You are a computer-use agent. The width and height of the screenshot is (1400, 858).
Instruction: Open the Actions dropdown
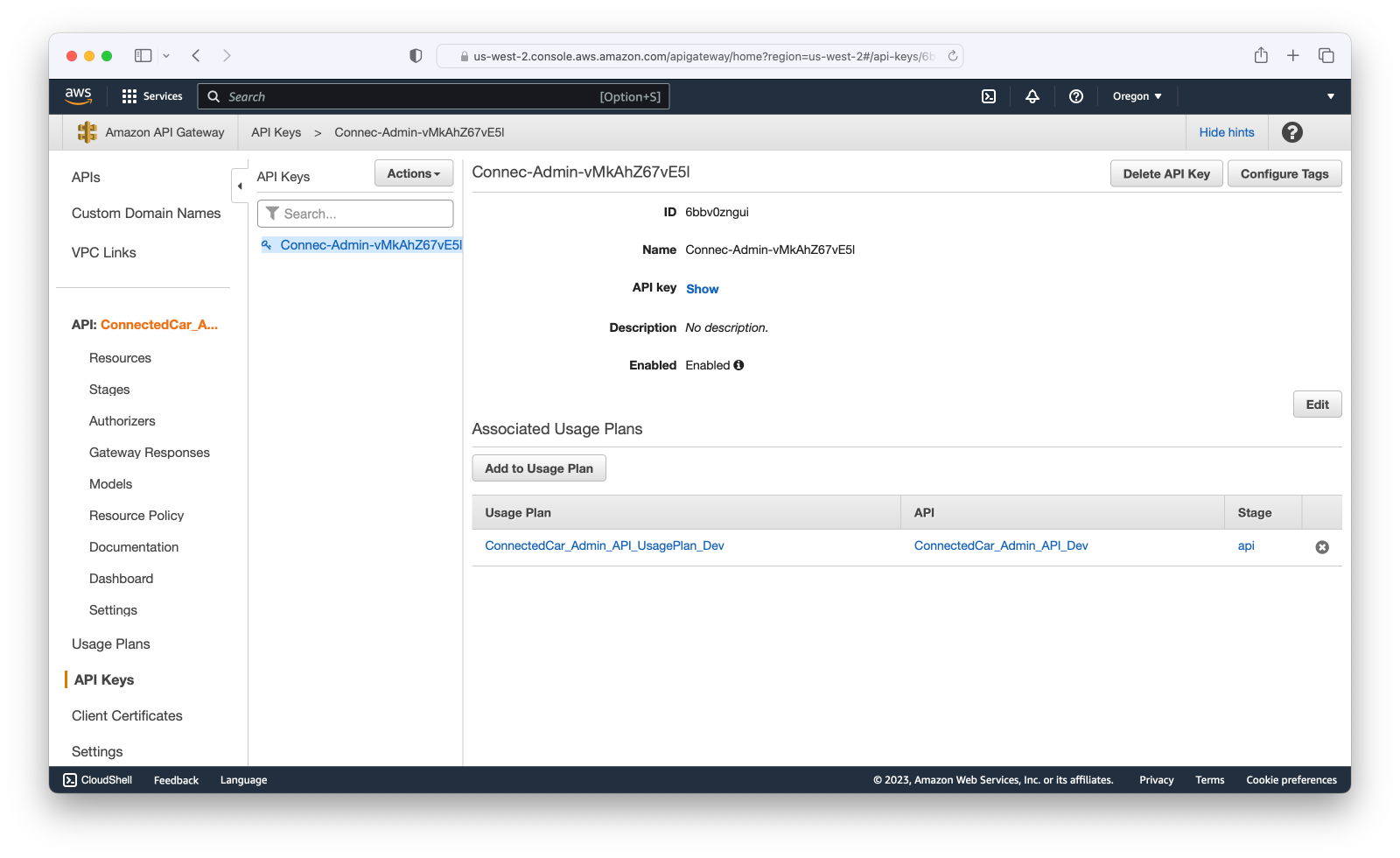(414, 173)
